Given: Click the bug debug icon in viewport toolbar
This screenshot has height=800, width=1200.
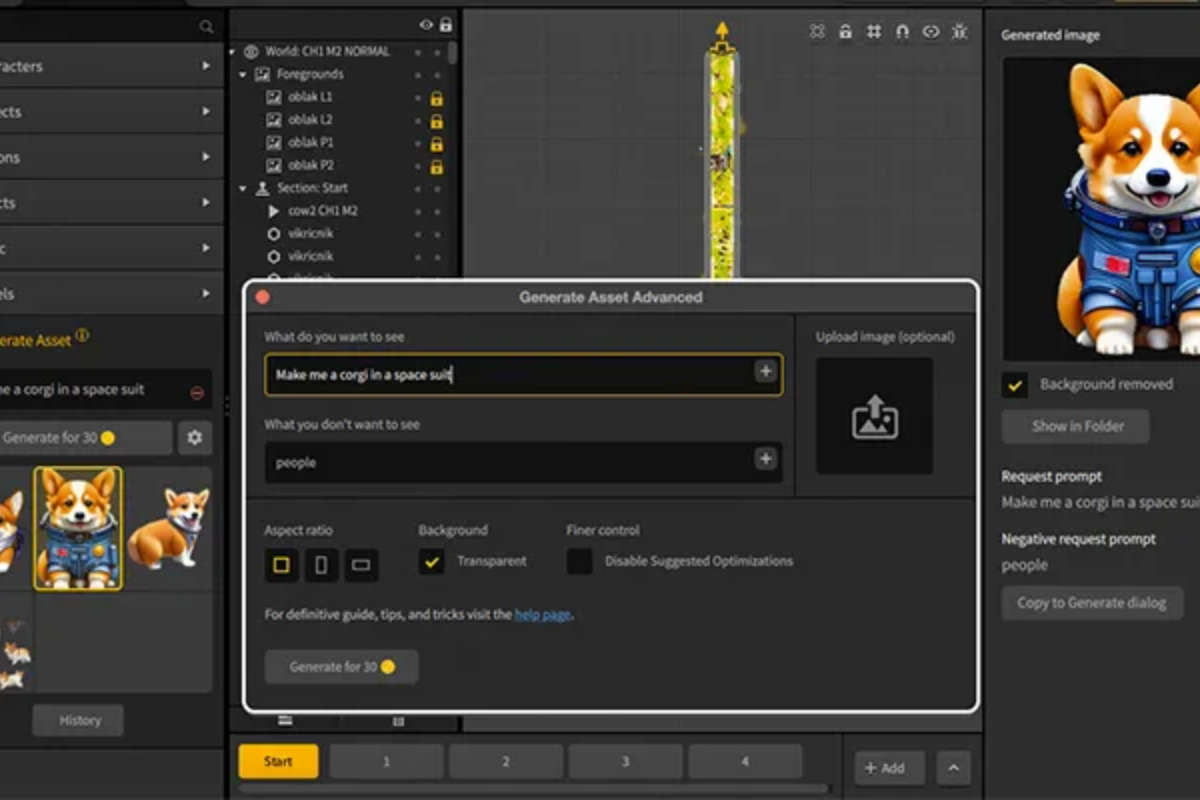Looking at the screenshot, I should [x=960, y=32].
